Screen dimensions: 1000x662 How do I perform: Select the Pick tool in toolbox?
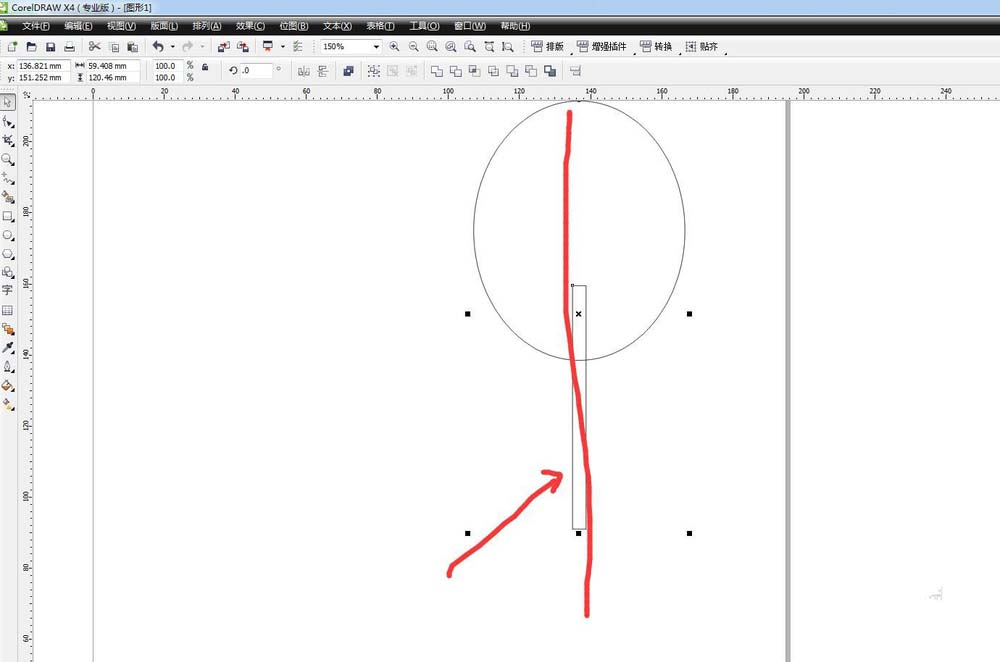[8, 102]
